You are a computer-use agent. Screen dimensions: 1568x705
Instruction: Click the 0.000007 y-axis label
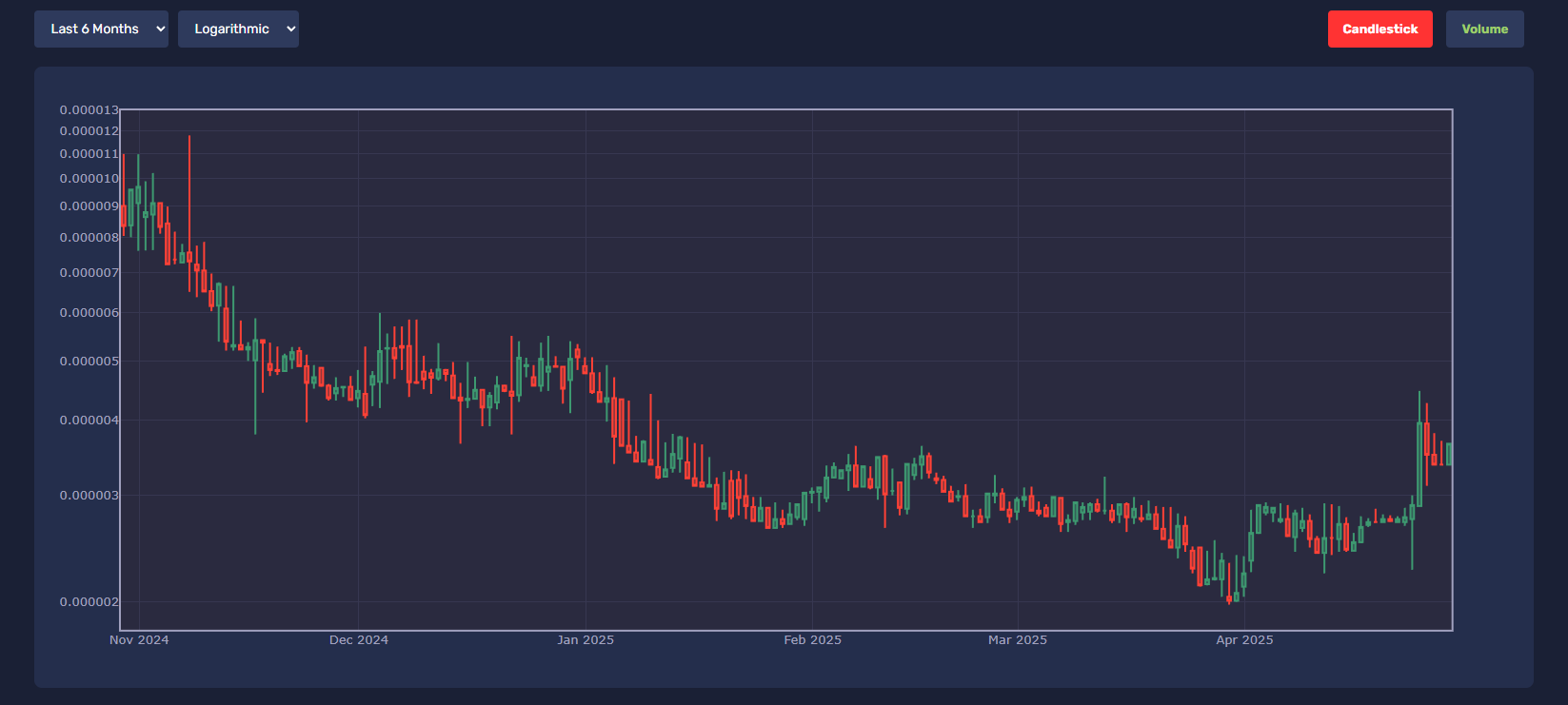[x=89, y=272]
